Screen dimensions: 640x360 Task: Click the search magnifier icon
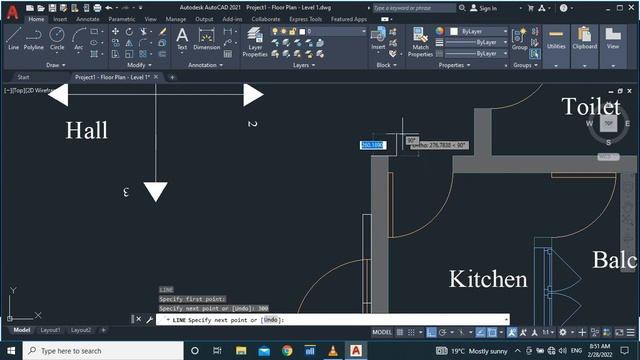coord(462,8)
